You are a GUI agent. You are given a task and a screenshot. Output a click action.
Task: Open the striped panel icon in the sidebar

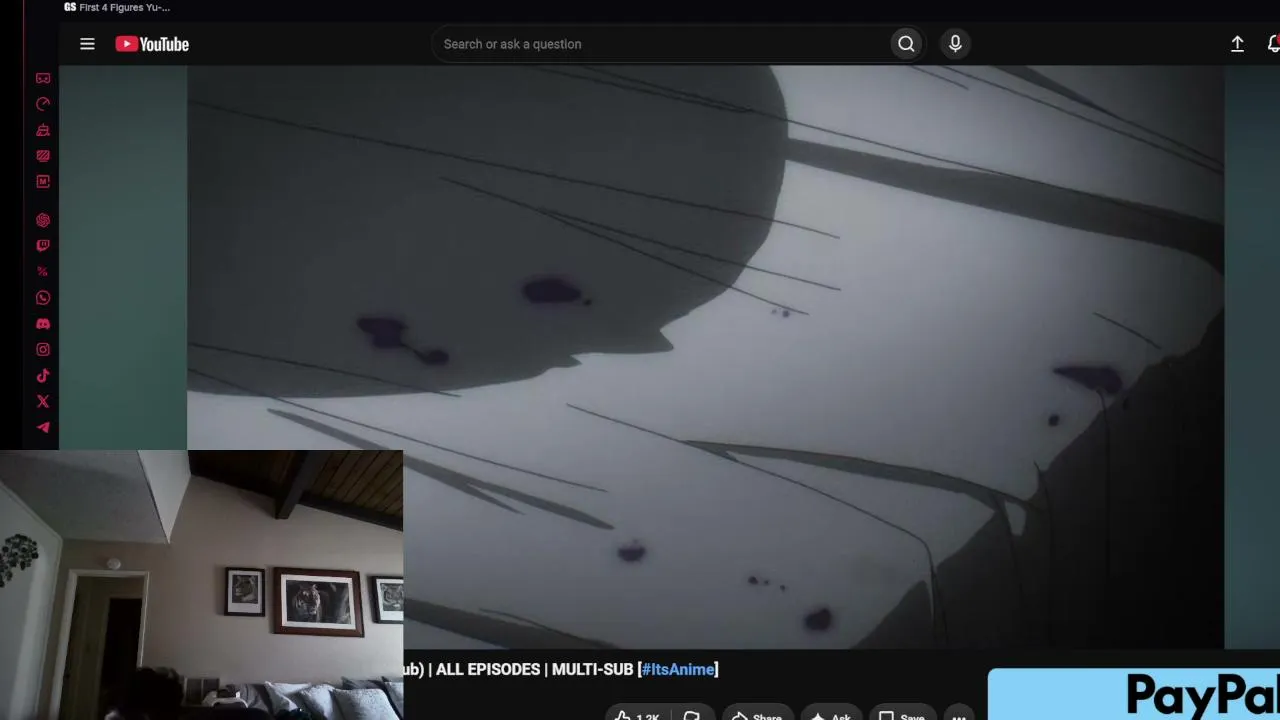(43, 156)
